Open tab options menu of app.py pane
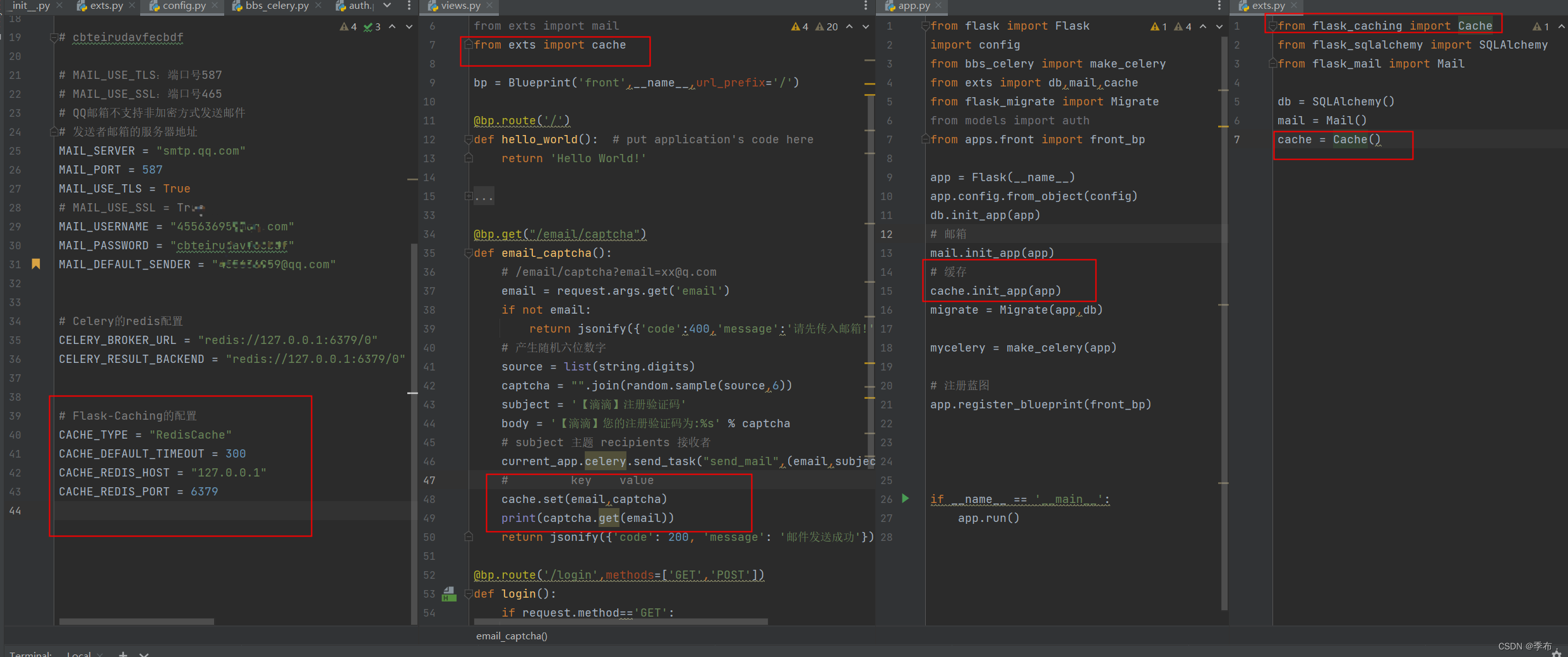Image resolution: width=1568 pixels, height=657 pixels. click(x=1219, y=6)
